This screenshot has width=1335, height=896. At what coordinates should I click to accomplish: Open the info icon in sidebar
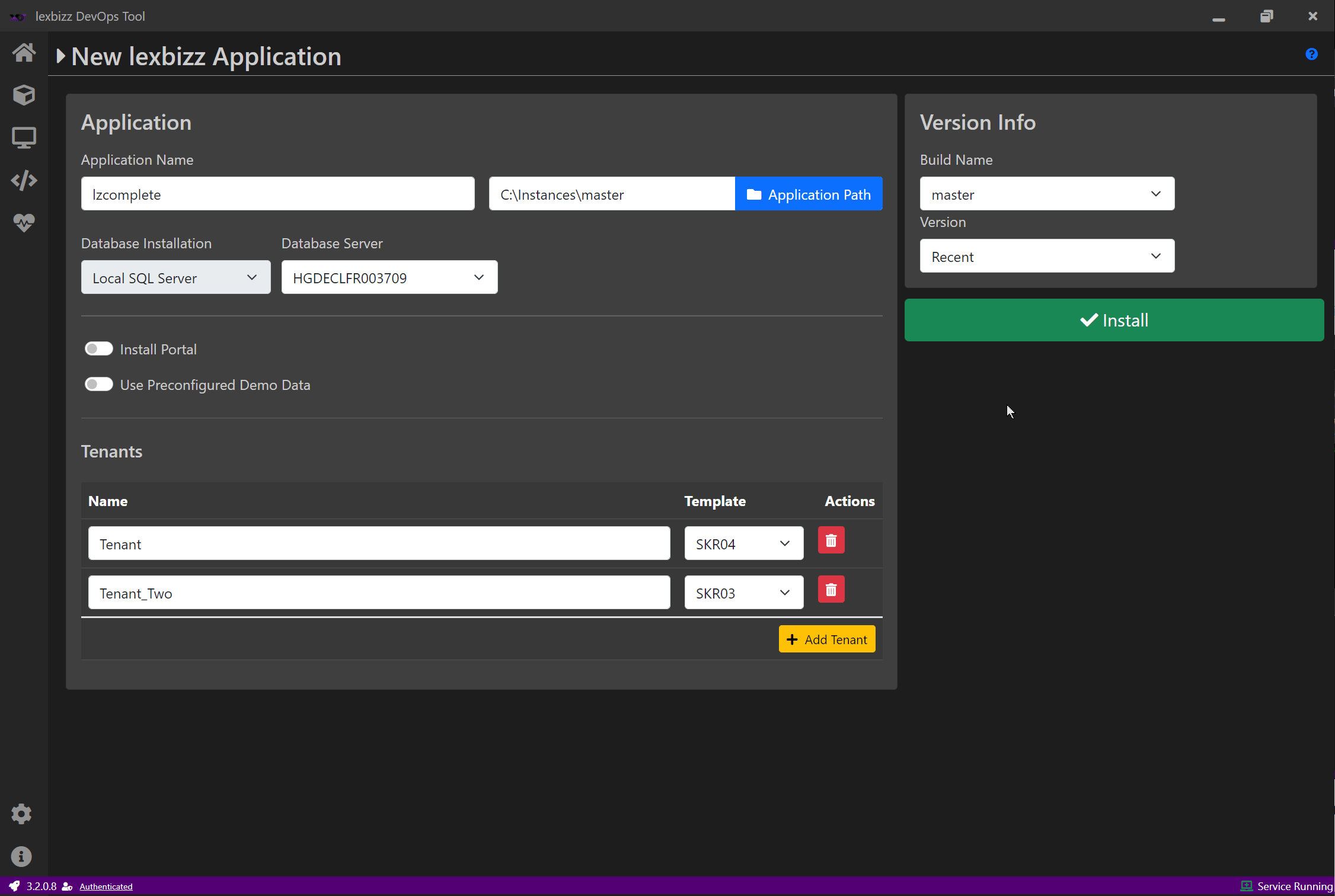[x=21, y=856]
